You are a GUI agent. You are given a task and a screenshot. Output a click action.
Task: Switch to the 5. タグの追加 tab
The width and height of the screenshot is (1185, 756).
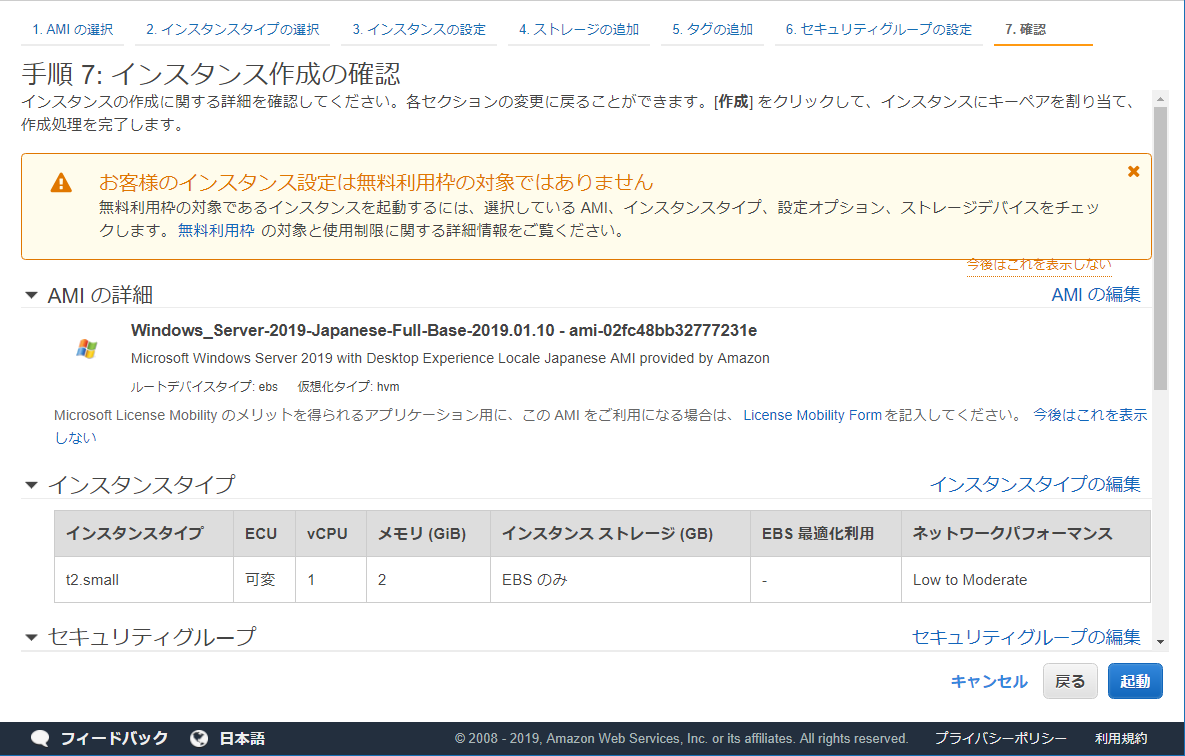point(712,30)
